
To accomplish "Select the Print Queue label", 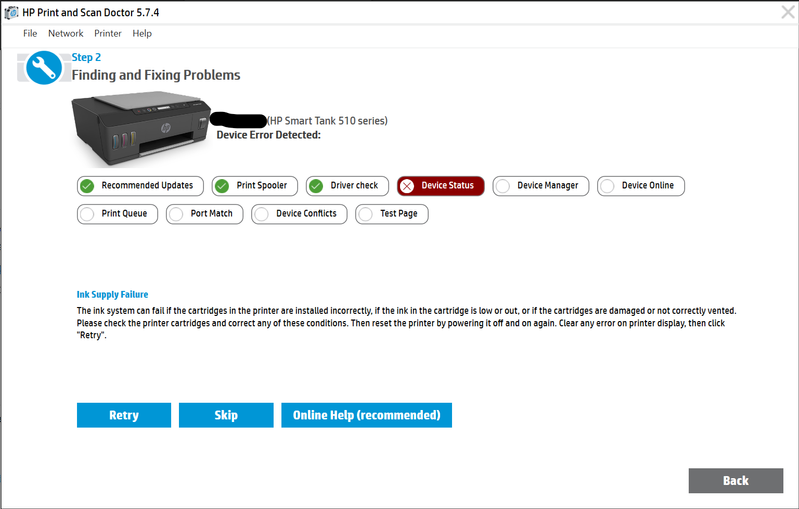I will click(124, 213).
